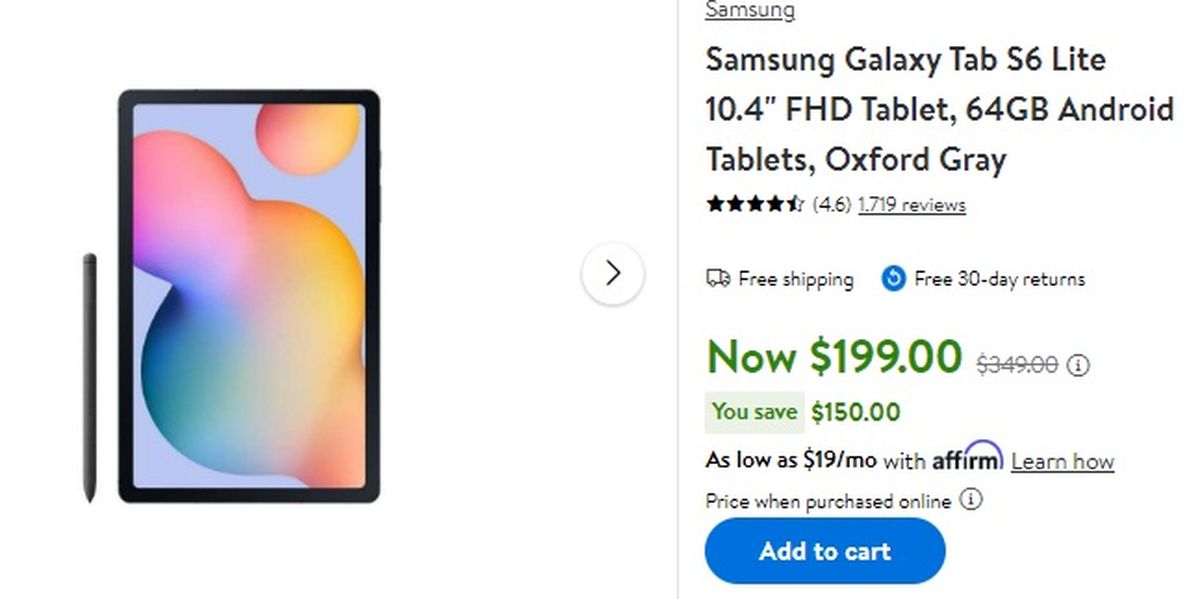Open the 1,719 reviews link

(x=911, y=204)
